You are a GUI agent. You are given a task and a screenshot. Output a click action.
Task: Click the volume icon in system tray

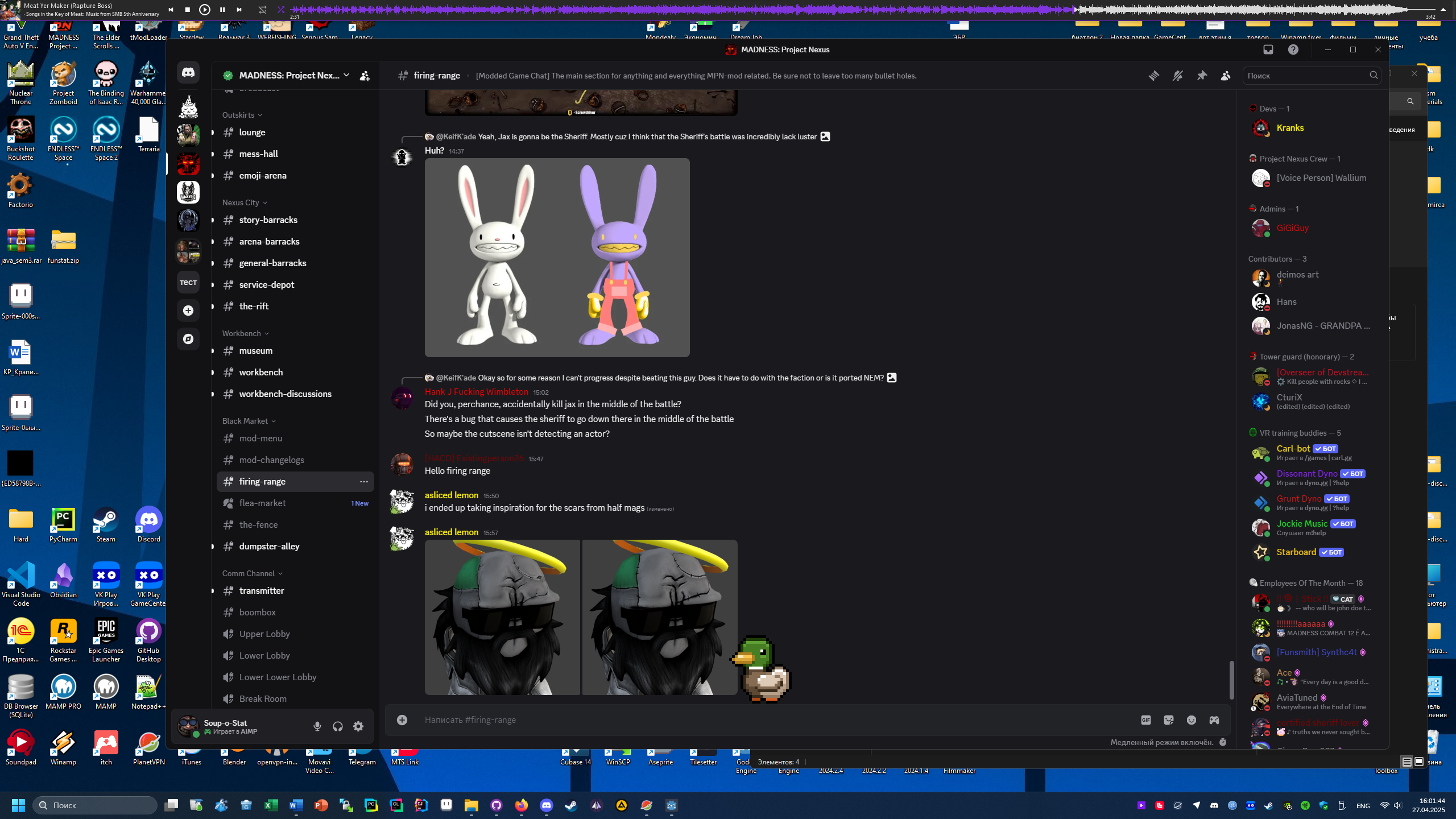(x=1398, y=805)
